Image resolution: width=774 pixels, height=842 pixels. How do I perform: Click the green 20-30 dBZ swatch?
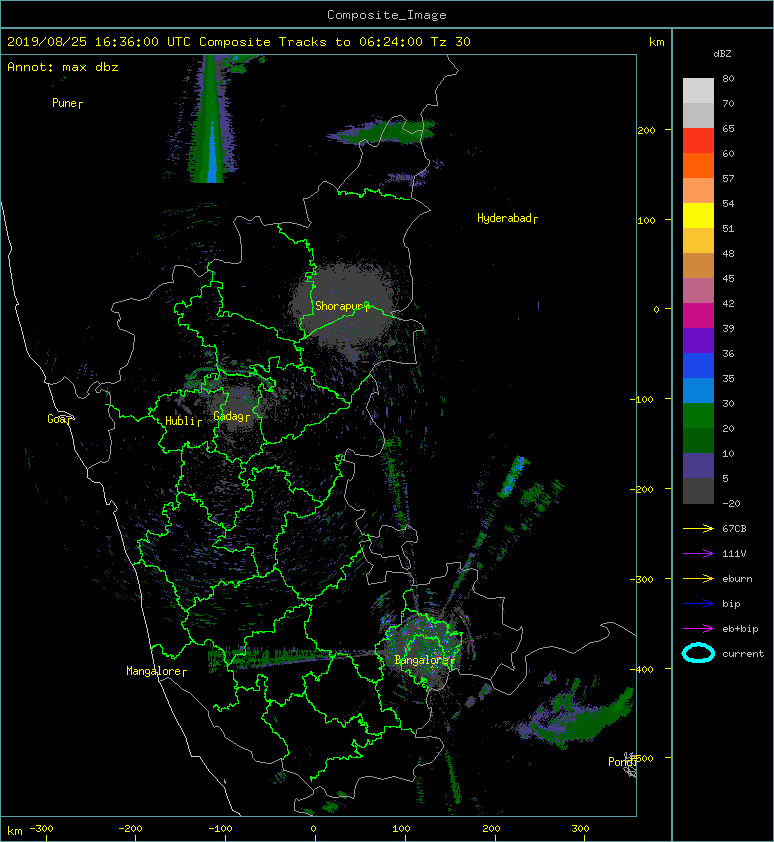pos(698,416)
